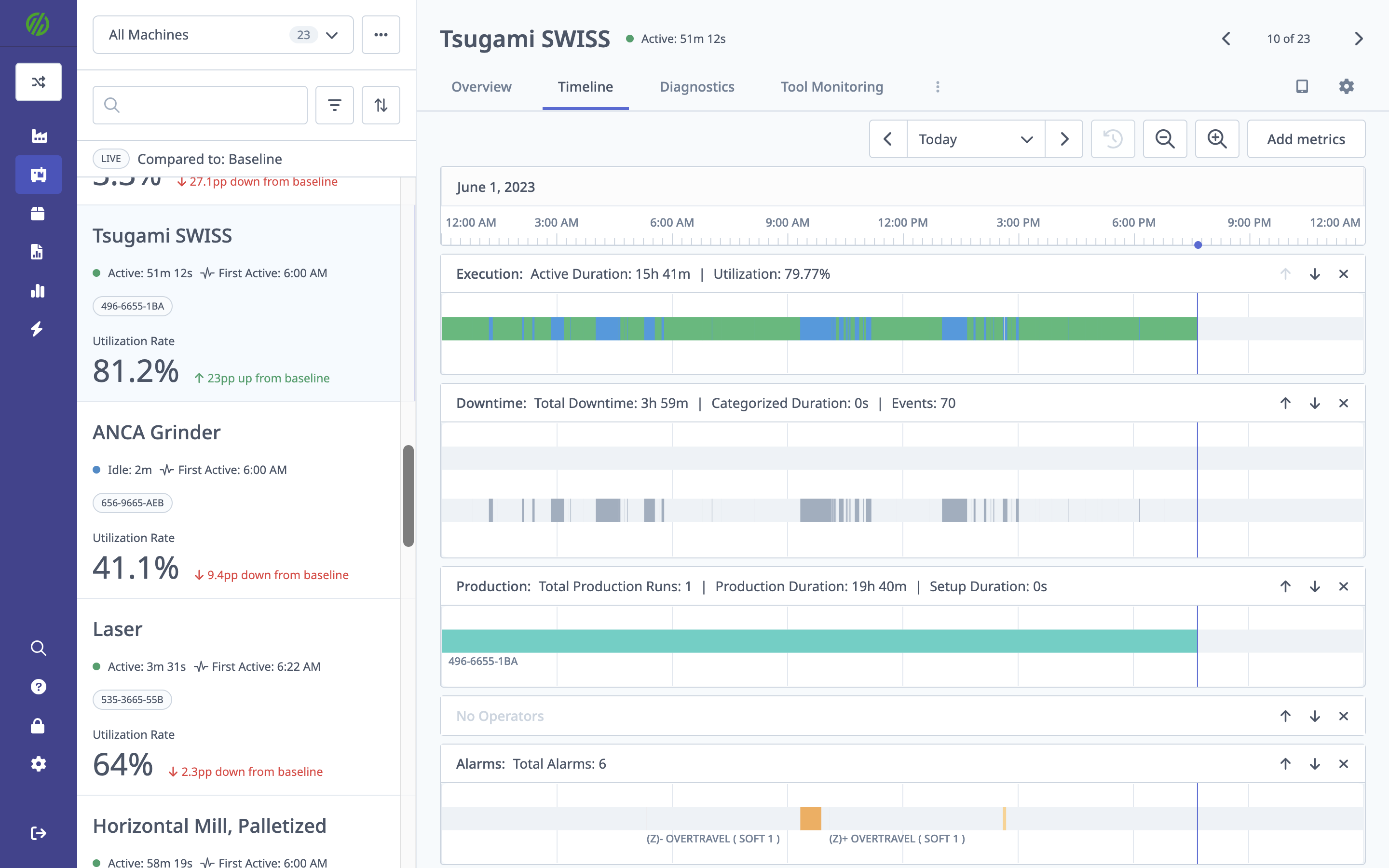Click the LIVE badge
The width and height of the screenshot is (1389, 868).
pyautogui.click(x=111, y=159)
